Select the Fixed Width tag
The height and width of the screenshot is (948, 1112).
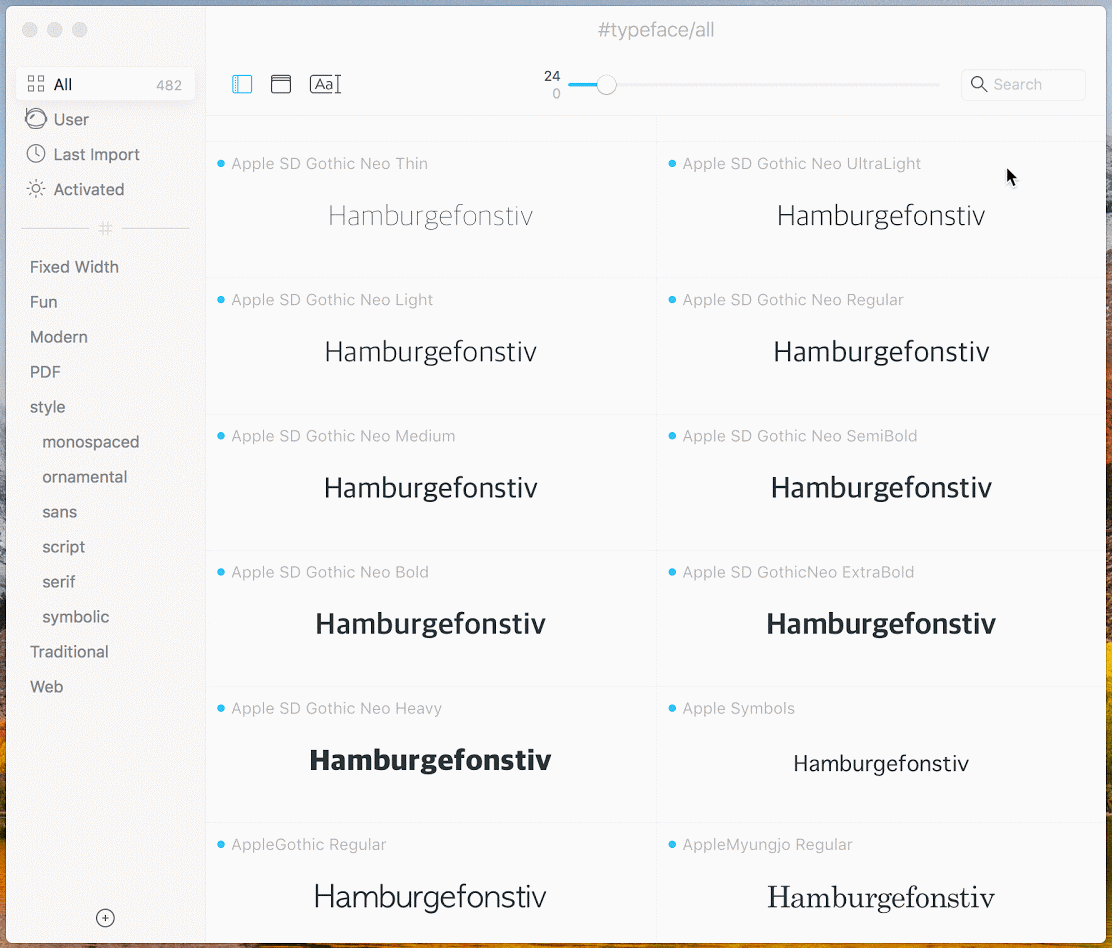pyautogui.click(x=74, y=267)
